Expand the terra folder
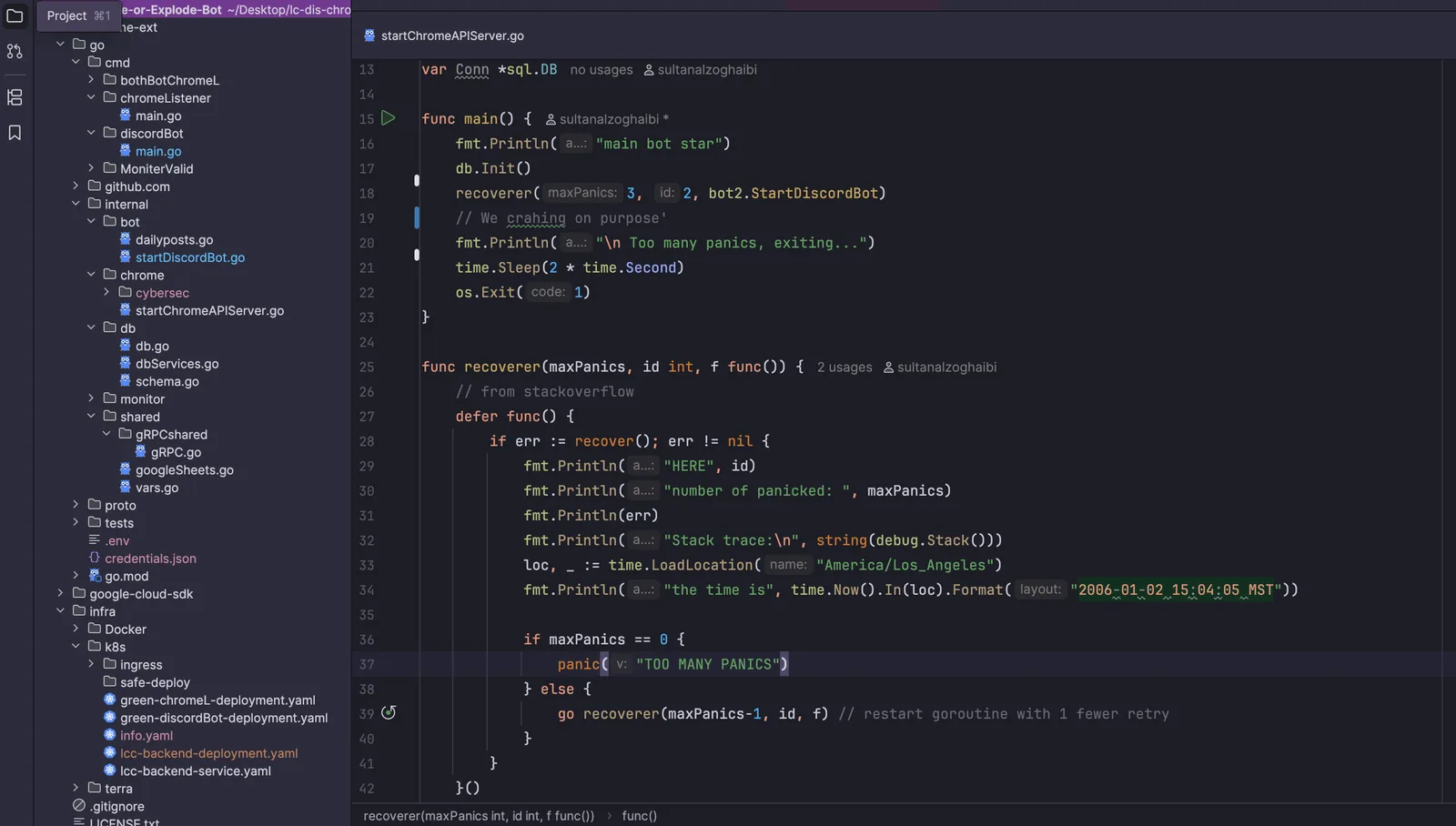Screen dimensions: 1456x826 tap(76, 788)
